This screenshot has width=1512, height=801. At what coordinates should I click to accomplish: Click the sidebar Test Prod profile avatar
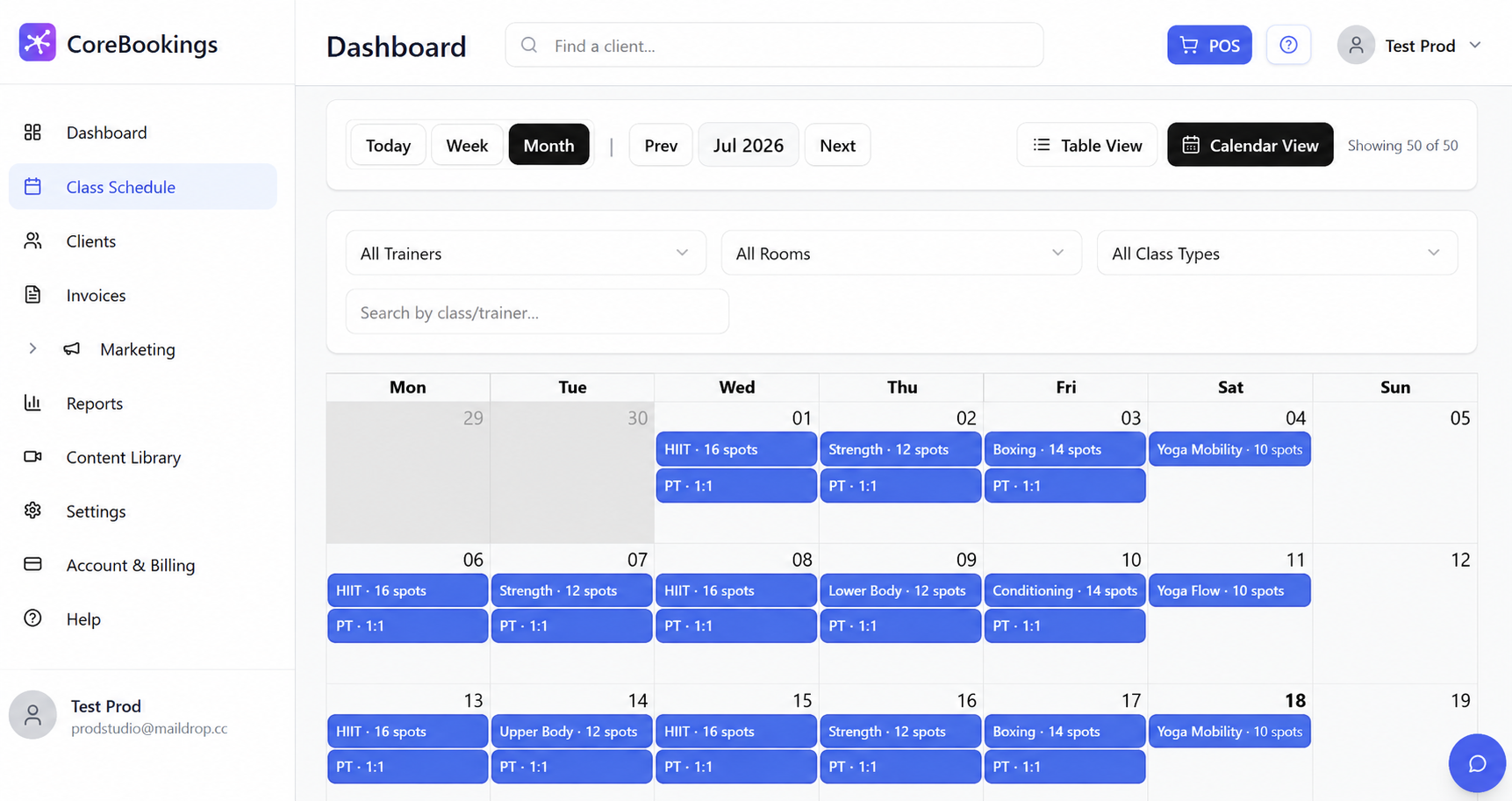click(x=32, y=715)
